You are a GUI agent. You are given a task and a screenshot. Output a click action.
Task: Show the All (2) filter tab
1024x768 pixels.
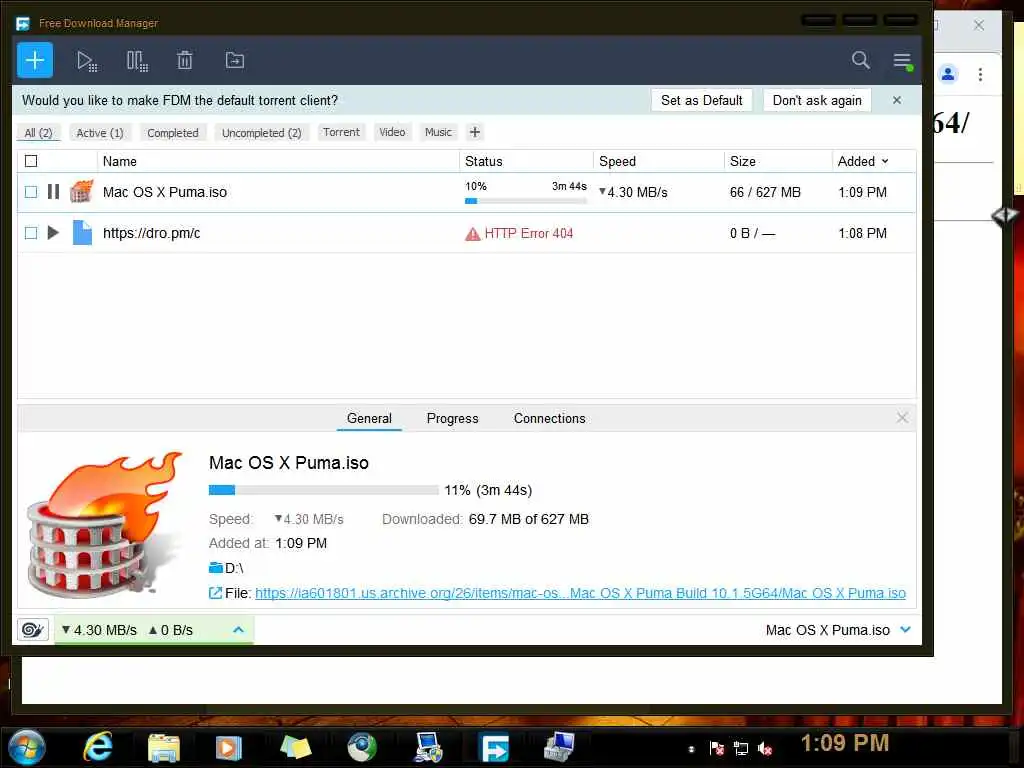coord(39,133)
